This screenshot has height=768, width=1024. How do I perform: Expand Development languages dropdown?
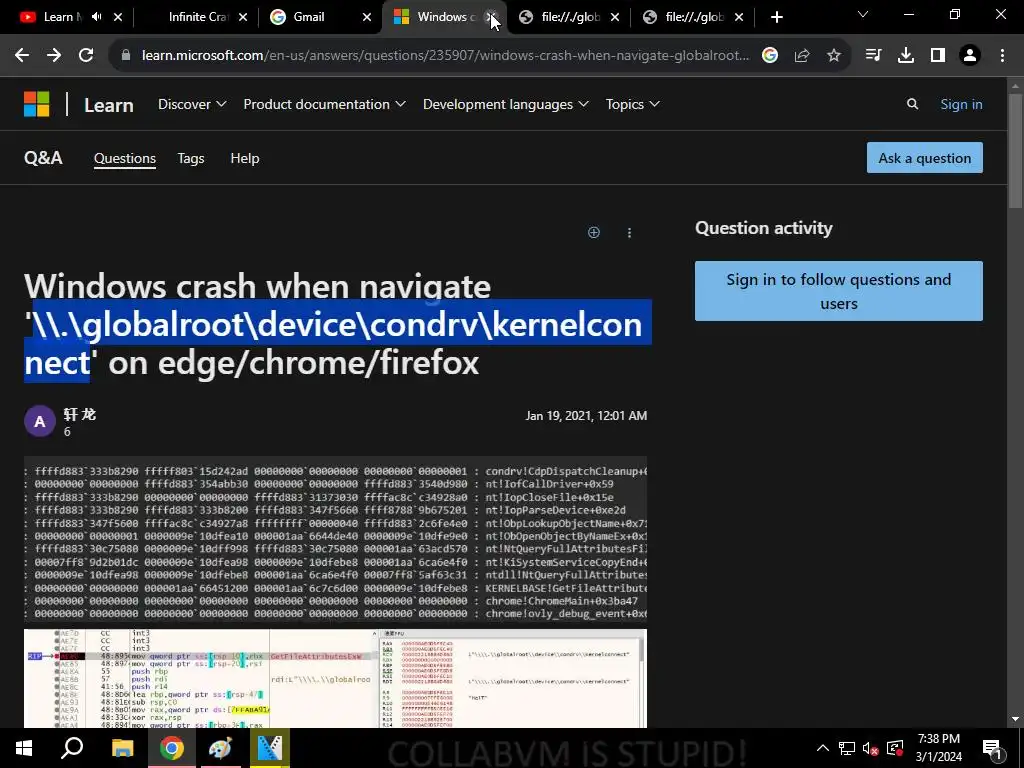[505, 104]
